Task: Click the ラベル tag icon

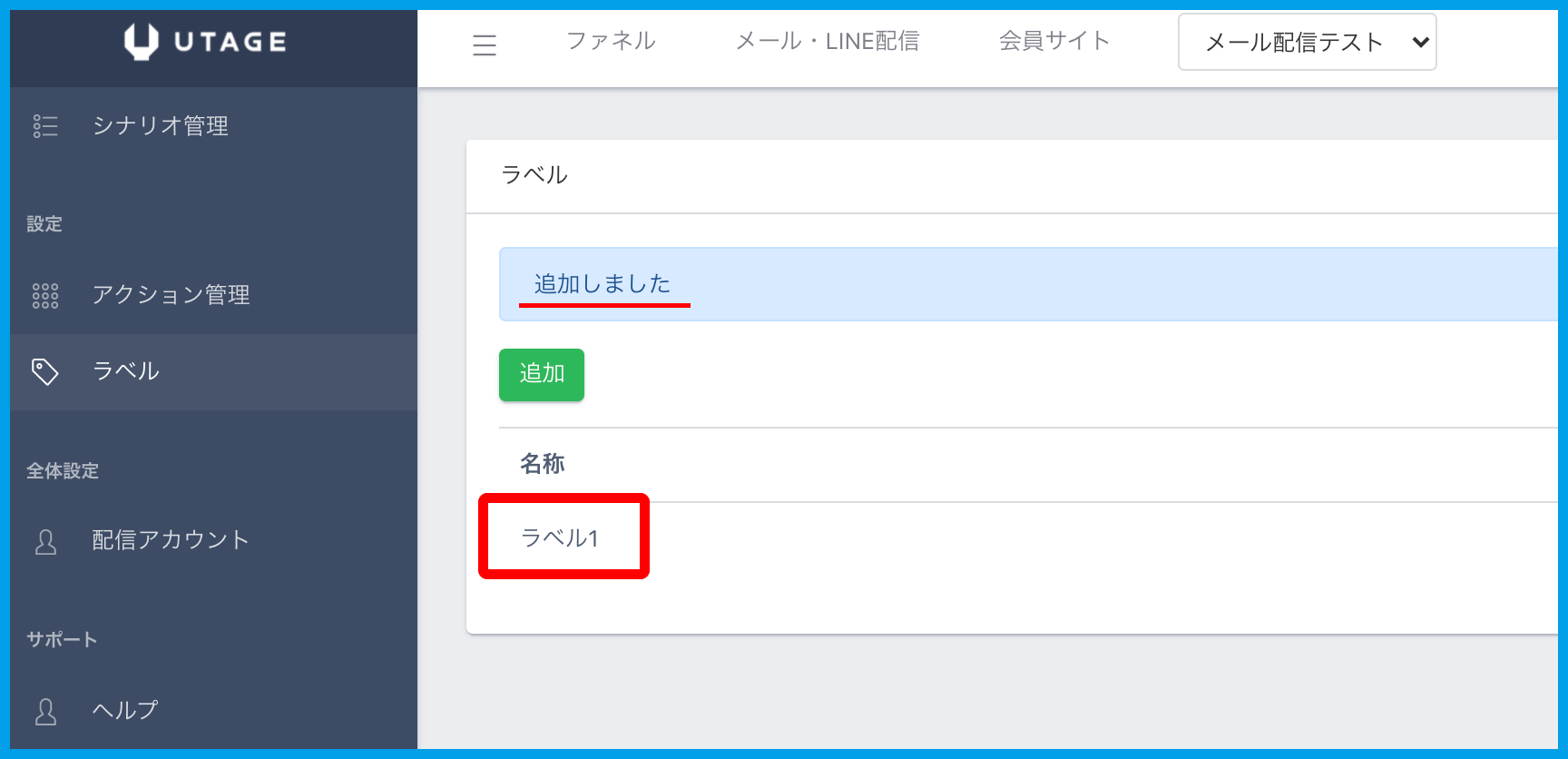Action: pos(45,371)
